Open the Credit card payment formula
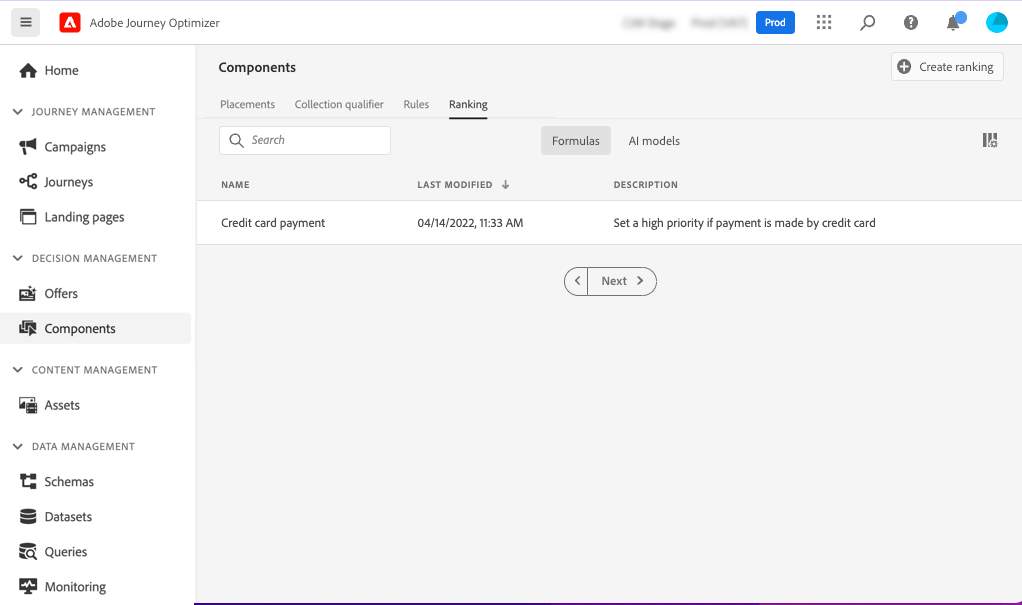 tap(270, 222)
